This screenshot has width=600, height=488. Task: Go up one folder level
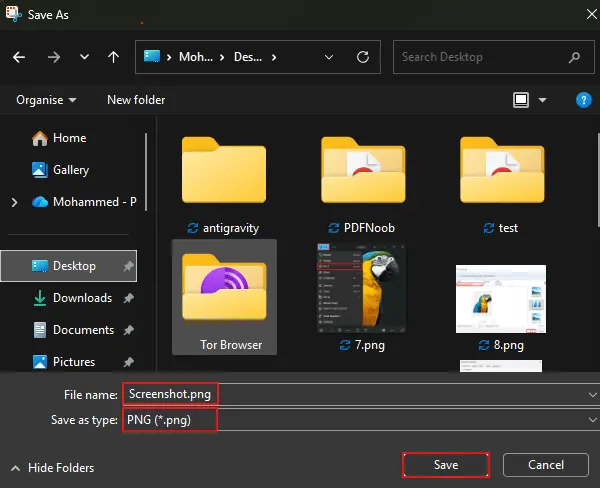coord(113,57)
